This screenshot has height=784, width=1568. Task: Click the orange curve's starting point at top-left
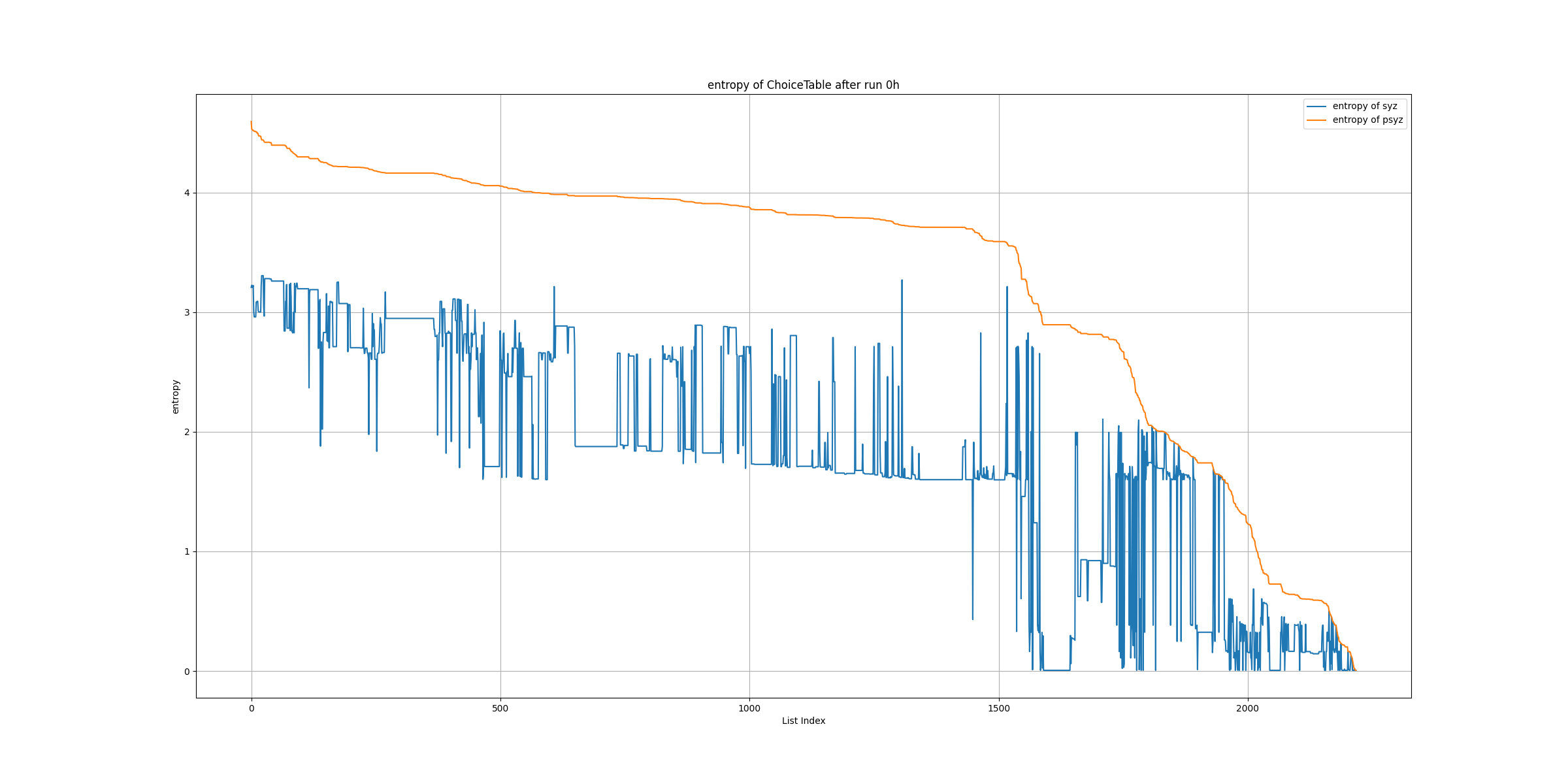[252, 122]
